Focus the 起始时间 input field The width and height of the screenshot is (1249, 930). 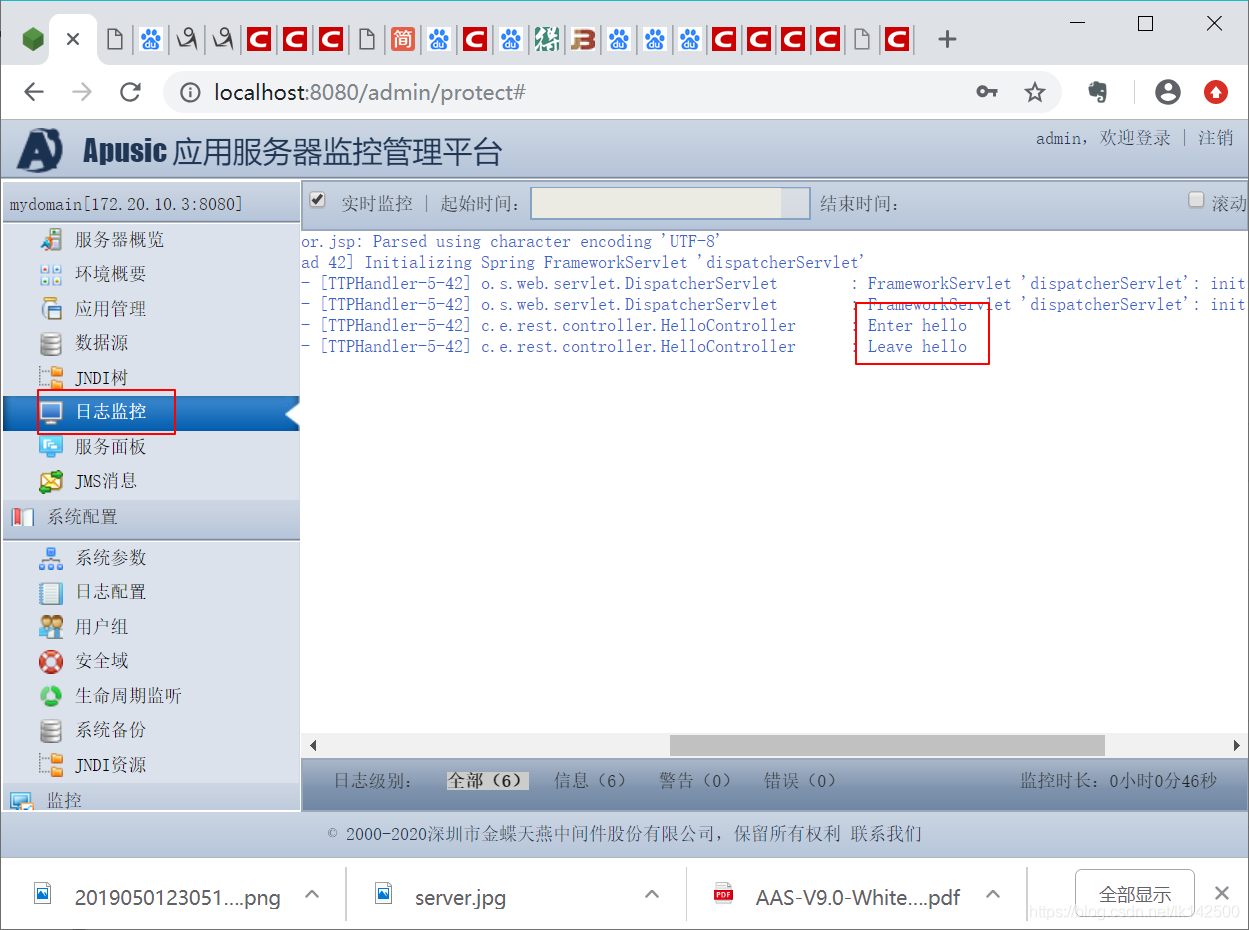click(x=670, y=203)
